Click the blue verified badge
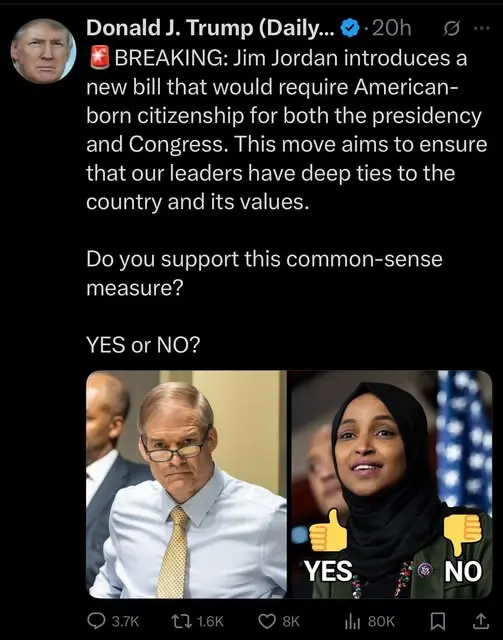503x640 pixels. coord(349,29)
